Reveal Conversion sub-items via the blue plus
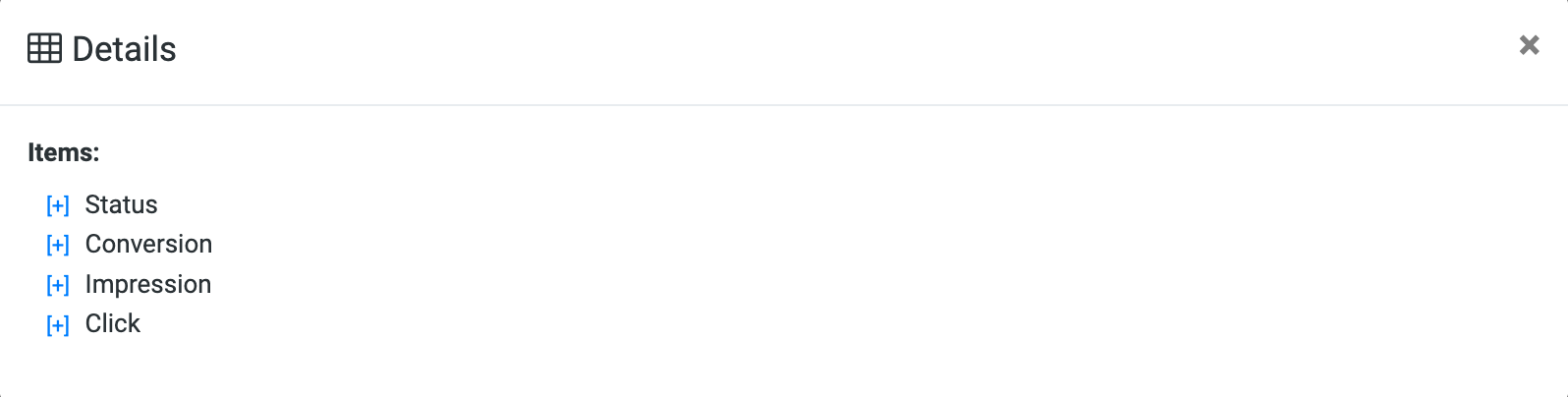1568x397 pixels. coord(58,245)
